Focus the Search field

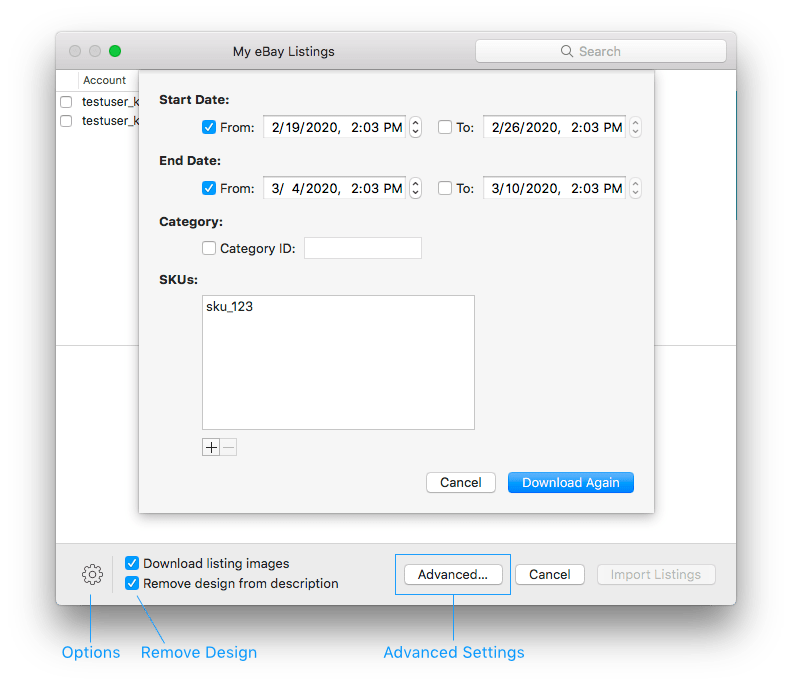pos(601,51)
